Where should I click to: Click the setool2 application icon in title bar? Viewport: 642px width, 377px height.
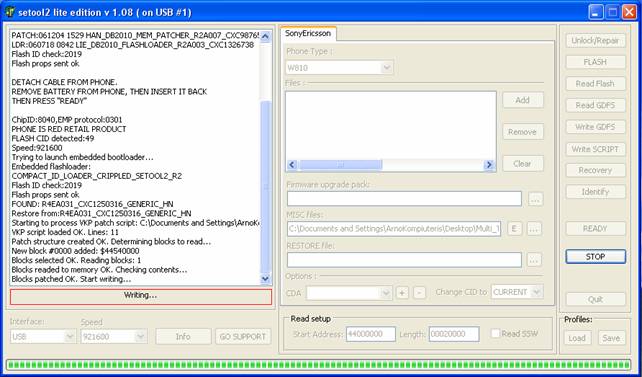coord(9,12)
